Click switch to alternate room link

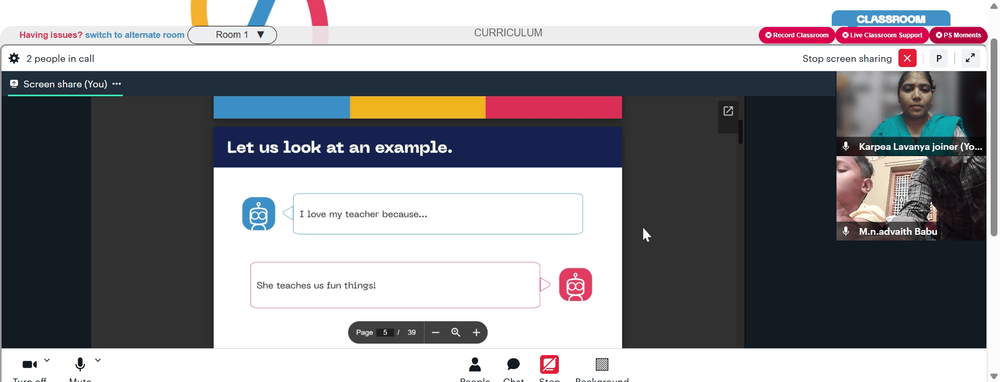click(x=135, y=35)
